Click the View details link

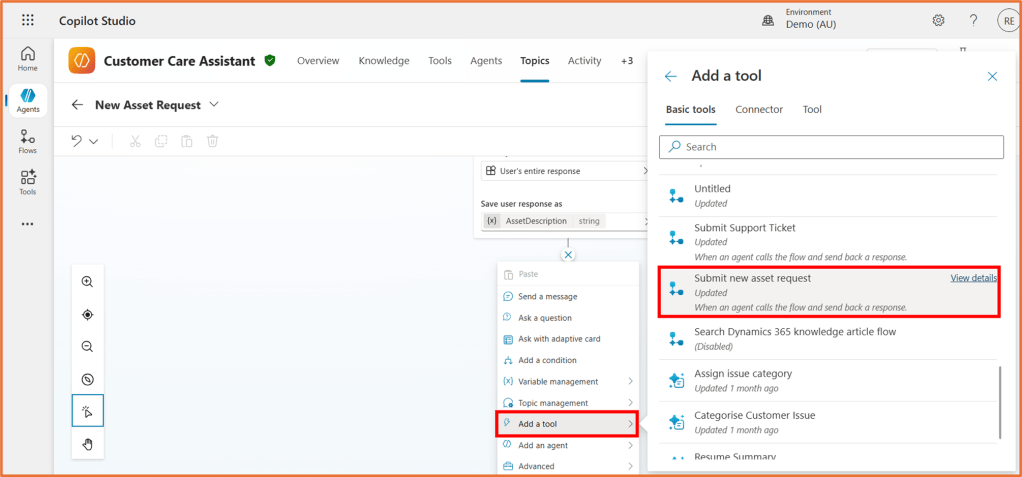[x=973, y=278]
